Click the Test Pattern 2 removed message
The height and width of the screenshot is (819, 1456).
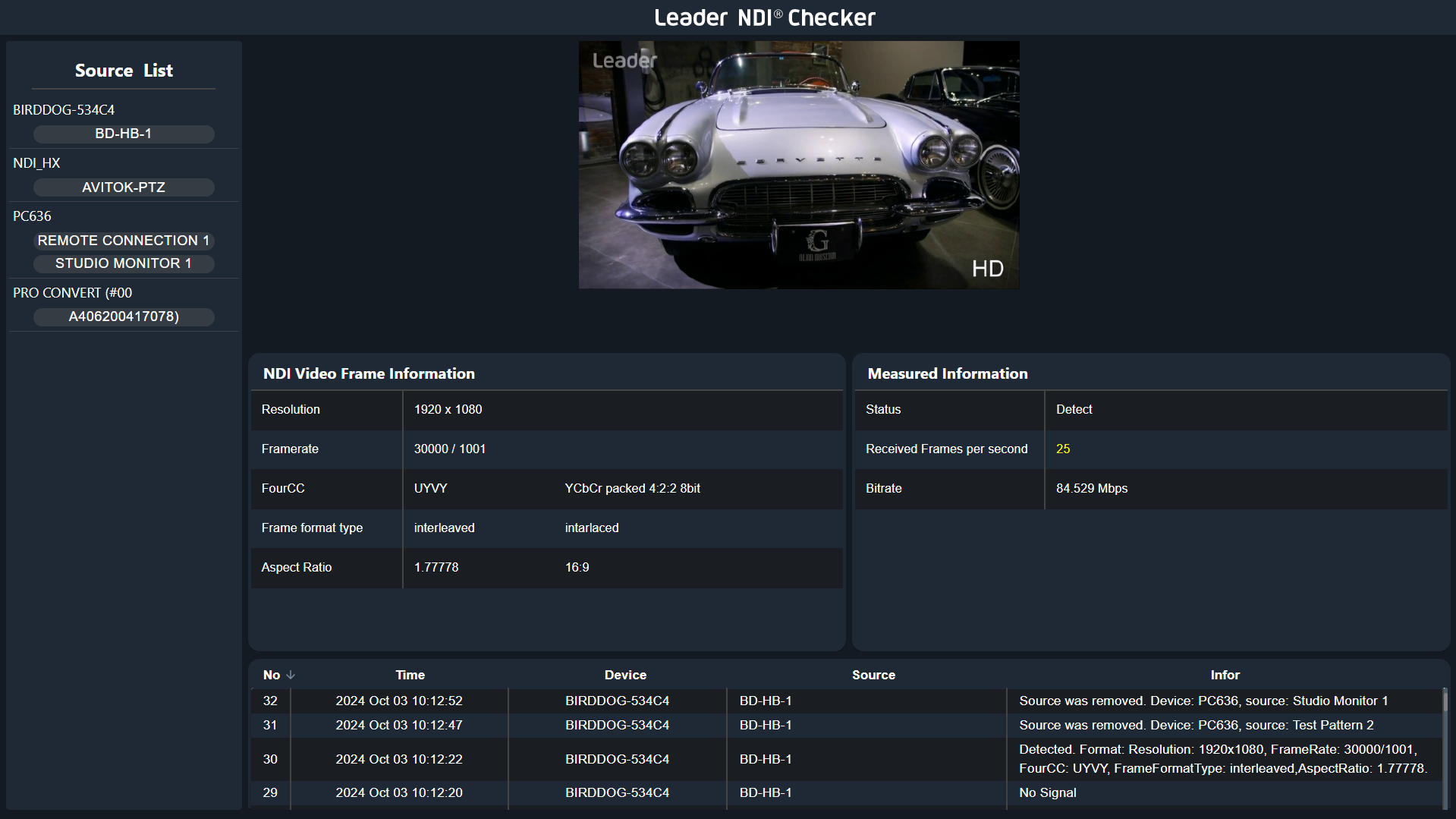[1197, 725]
